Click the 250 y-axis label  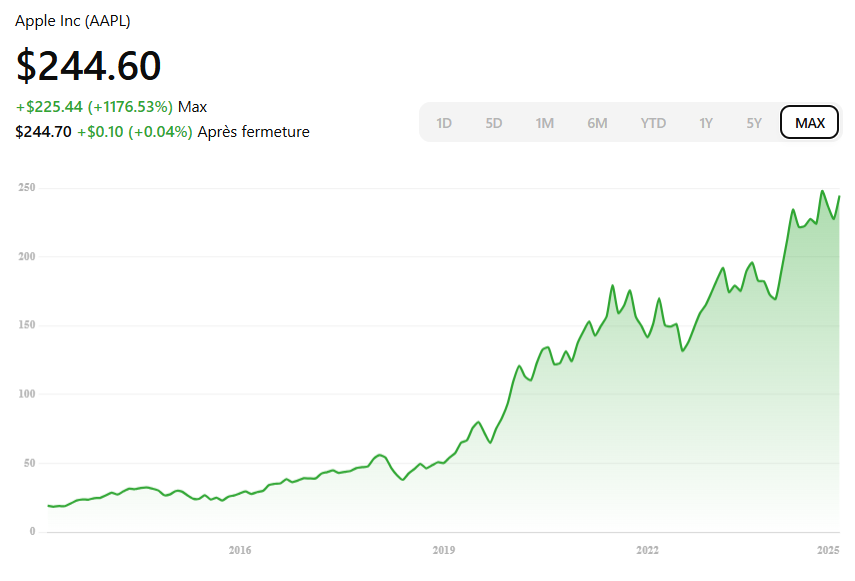(x=26, y=188)
